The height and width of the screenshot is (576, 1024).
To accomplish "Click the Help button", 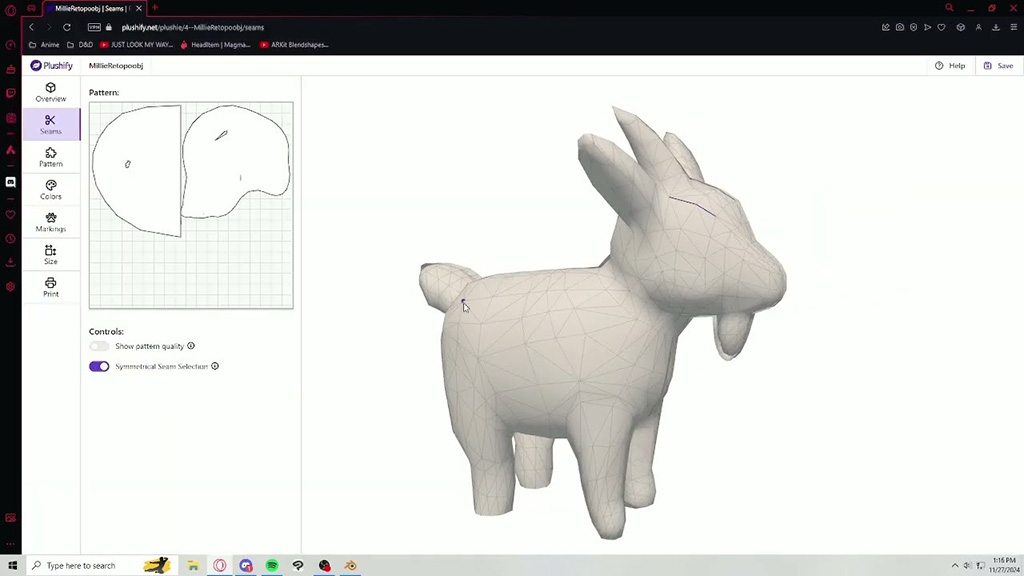I will click(950, 65).
